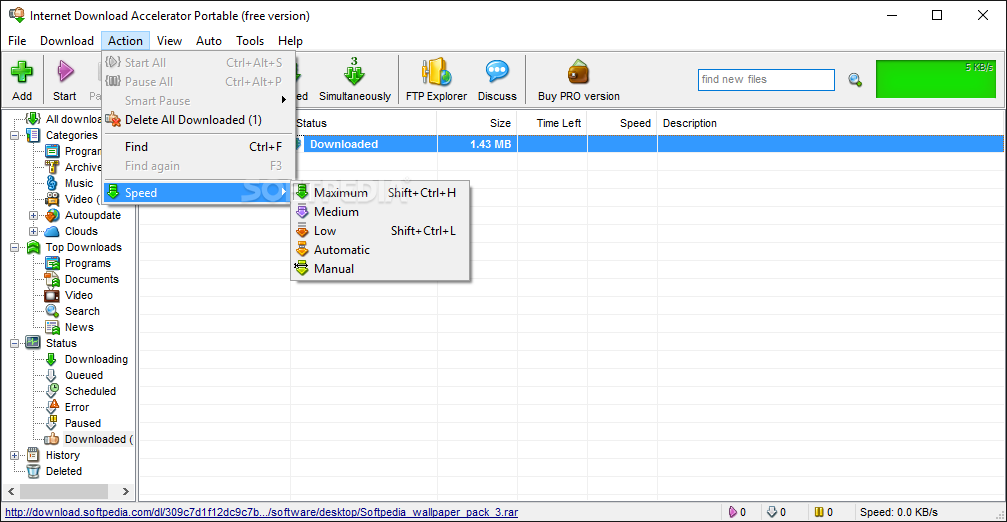1007x522 pixels.
Task: Collapse the Status tree node
Action: [14, 344]
